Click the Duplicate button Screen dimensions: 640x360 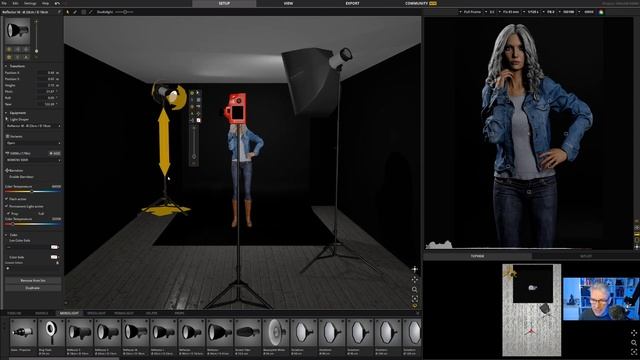tap(33, 288)
